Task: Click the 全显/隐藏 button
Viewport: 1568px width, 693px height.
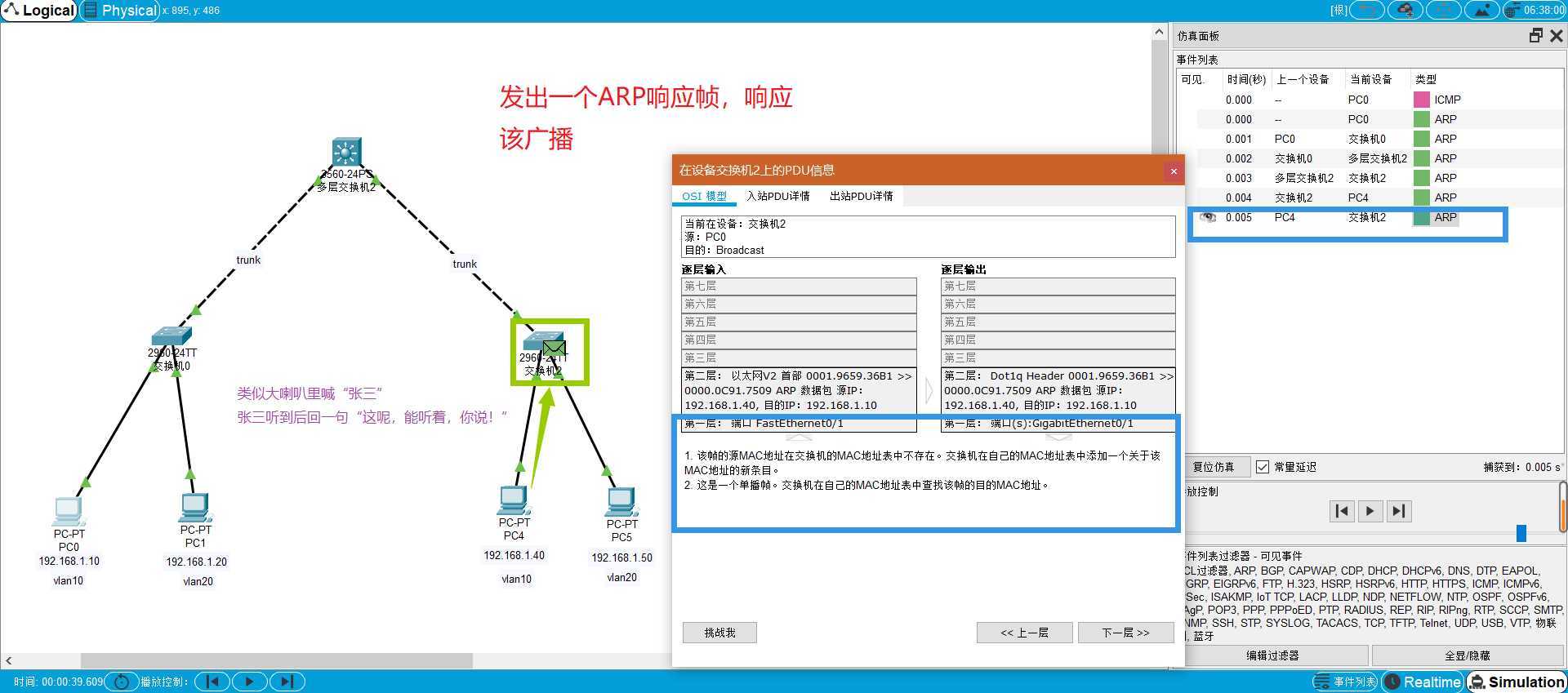Action: 1468,655
